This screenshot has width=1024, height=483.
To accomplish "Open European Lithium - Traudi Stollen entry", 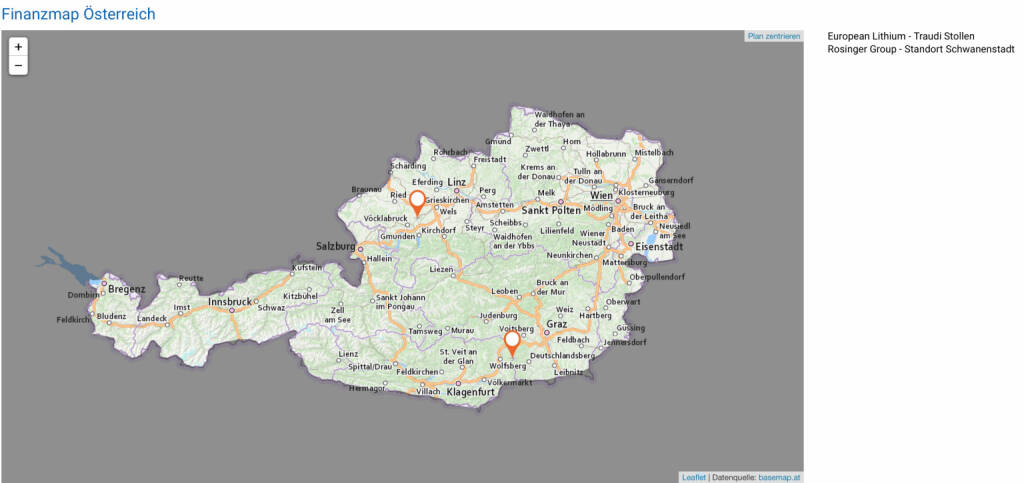I will 901,36.
